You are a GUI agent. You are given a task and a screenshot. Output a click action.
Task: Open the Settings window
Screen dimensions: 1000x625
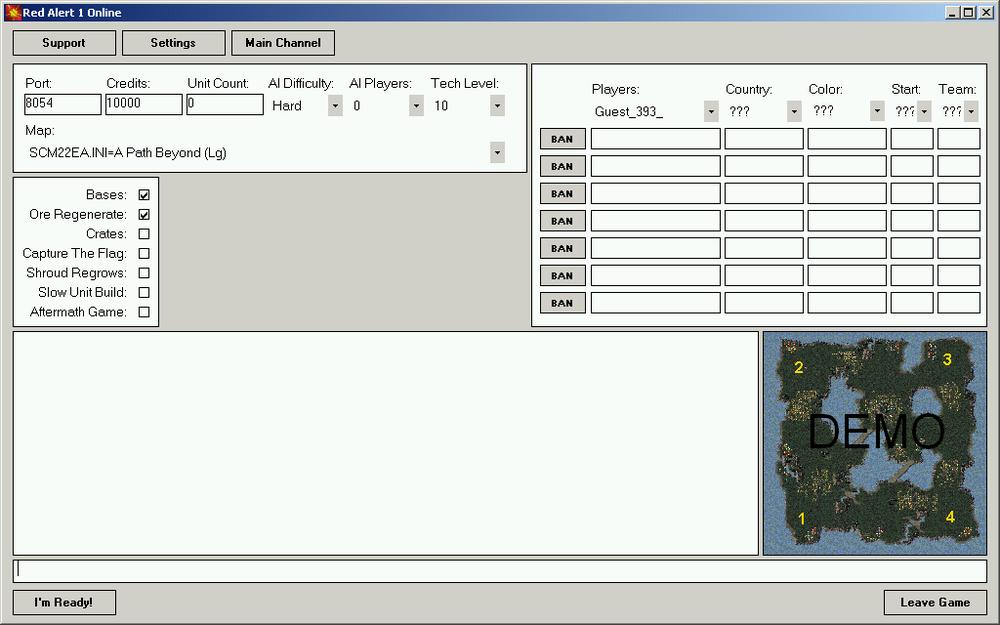pos(173,43)
